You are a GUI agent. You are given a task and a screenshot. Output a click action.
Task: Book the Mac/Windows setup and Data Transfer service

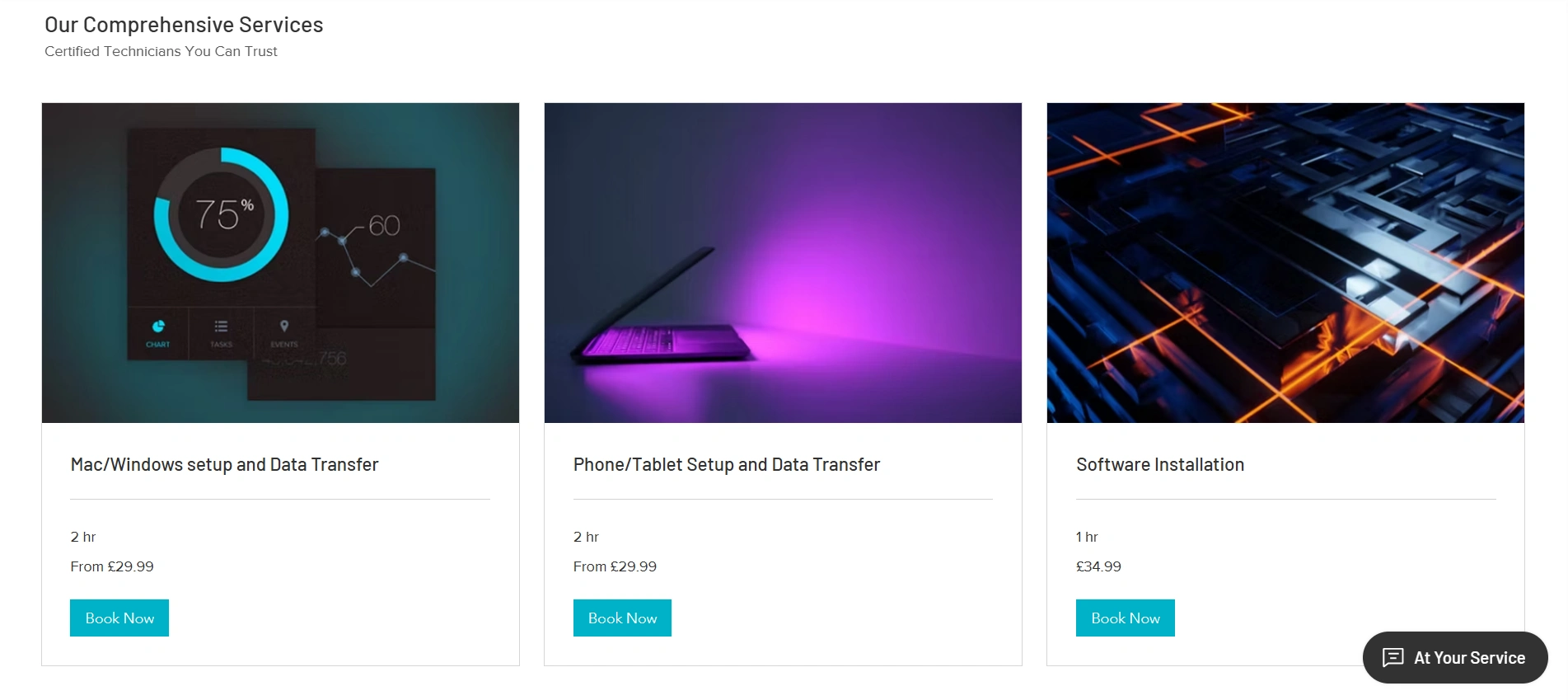point(119,618)
